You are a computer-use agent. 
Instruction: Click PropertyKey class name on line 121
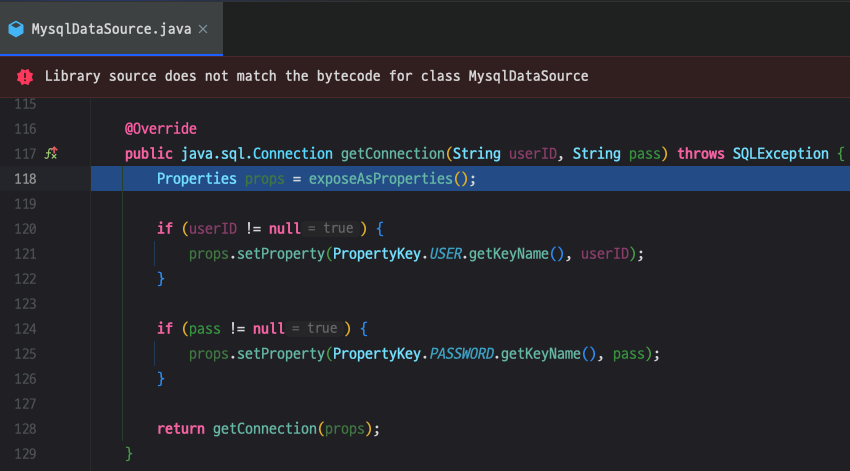pos(377,254)
